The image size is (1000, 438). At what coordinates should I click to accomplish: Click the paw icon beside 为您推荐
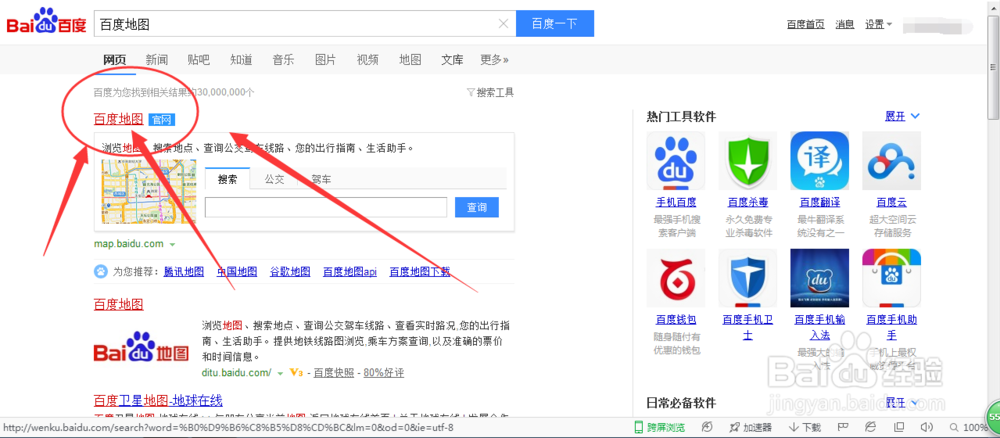coord(101,272)
